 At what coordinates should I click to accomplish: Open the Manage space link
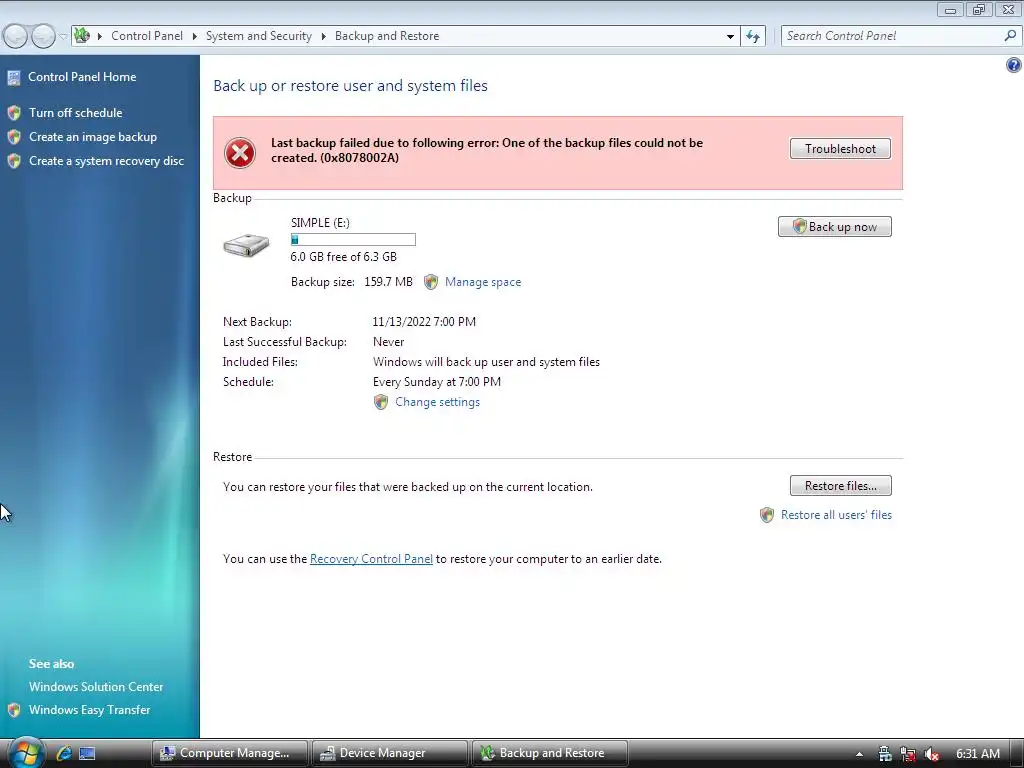483,282
